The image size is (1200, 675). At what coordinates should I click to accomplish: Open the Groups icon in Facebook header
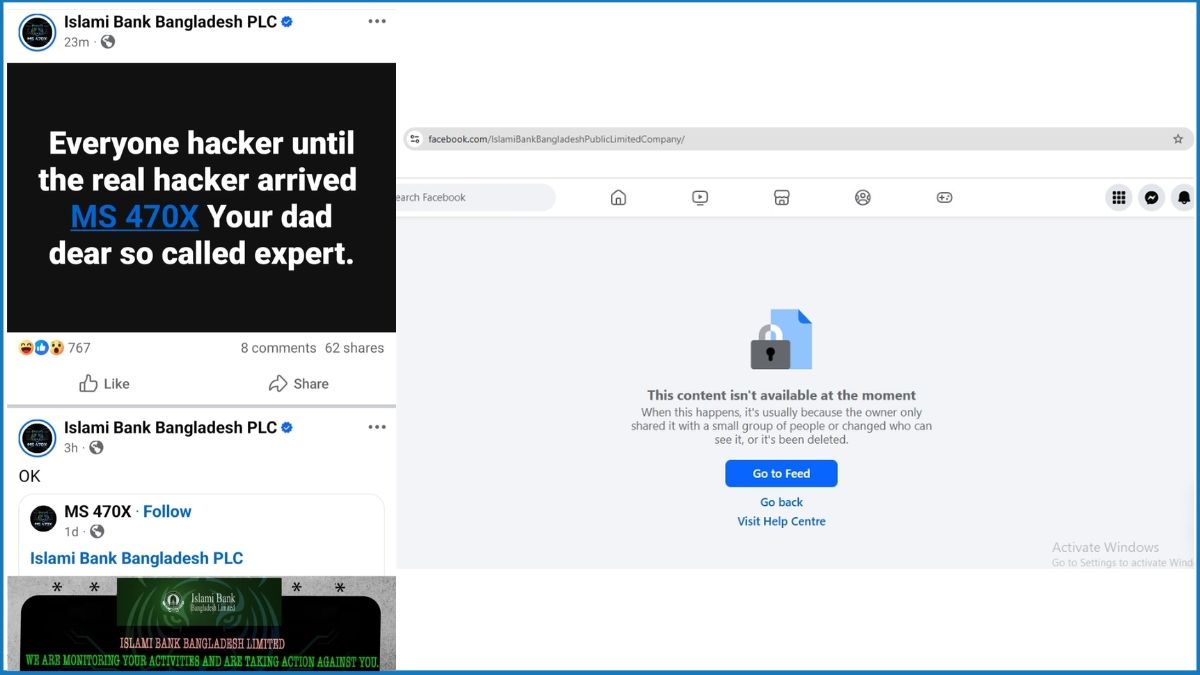(863, 198)
